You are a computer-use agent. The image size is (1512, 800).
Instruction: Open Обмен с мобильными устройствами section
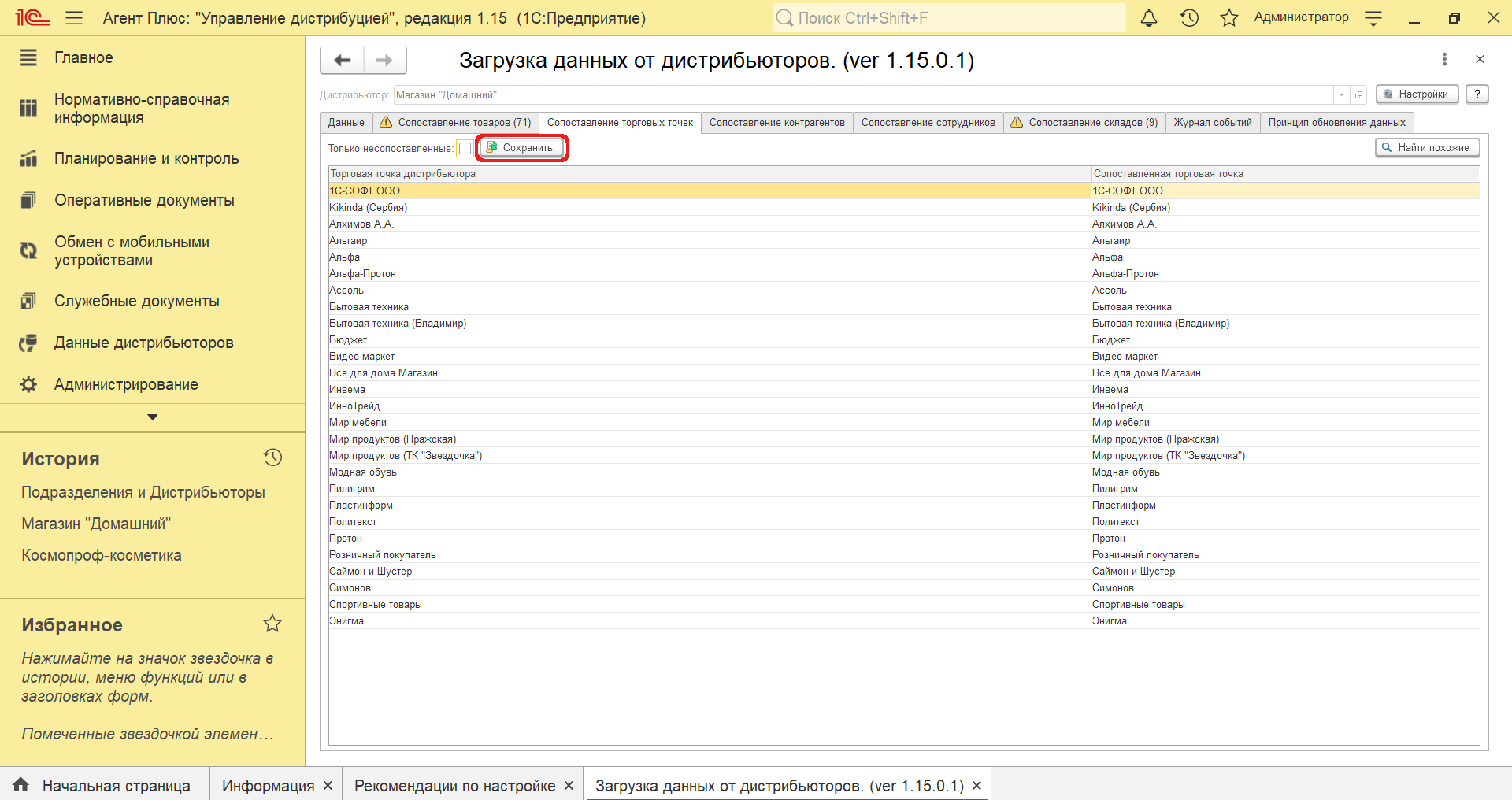132,251
